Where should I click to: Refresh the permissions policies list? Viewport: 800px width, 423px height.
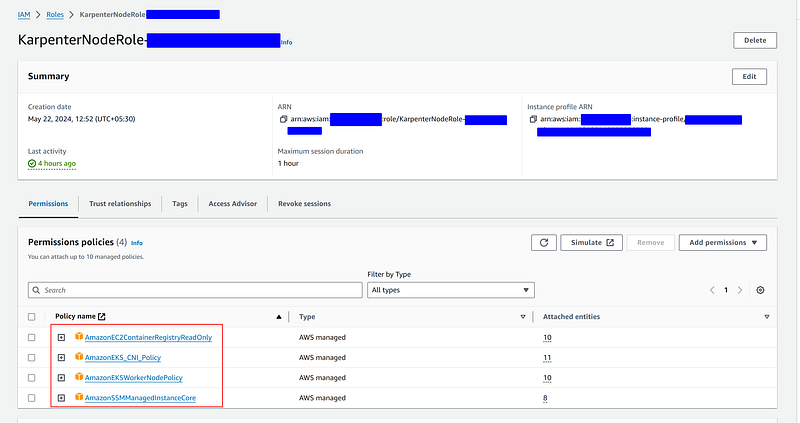pos(544,243)
